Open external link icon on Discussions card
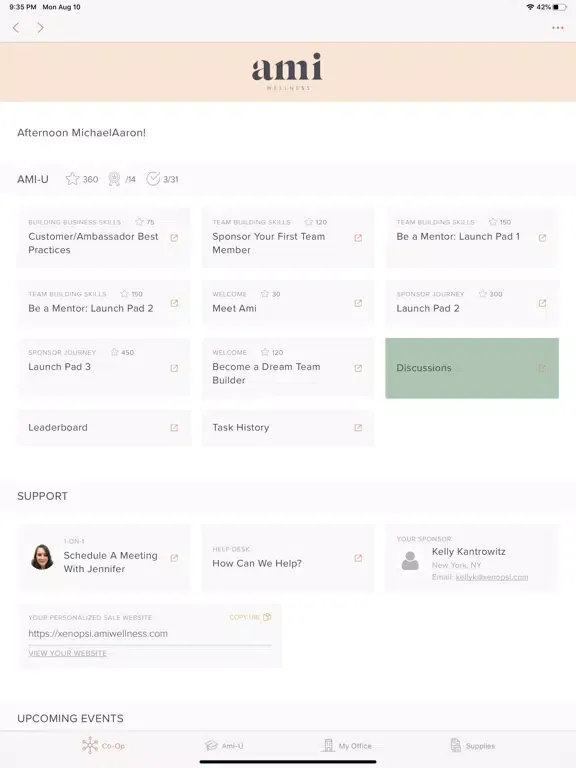The width and height of the screenshot is (576, 768). point(542,368)
